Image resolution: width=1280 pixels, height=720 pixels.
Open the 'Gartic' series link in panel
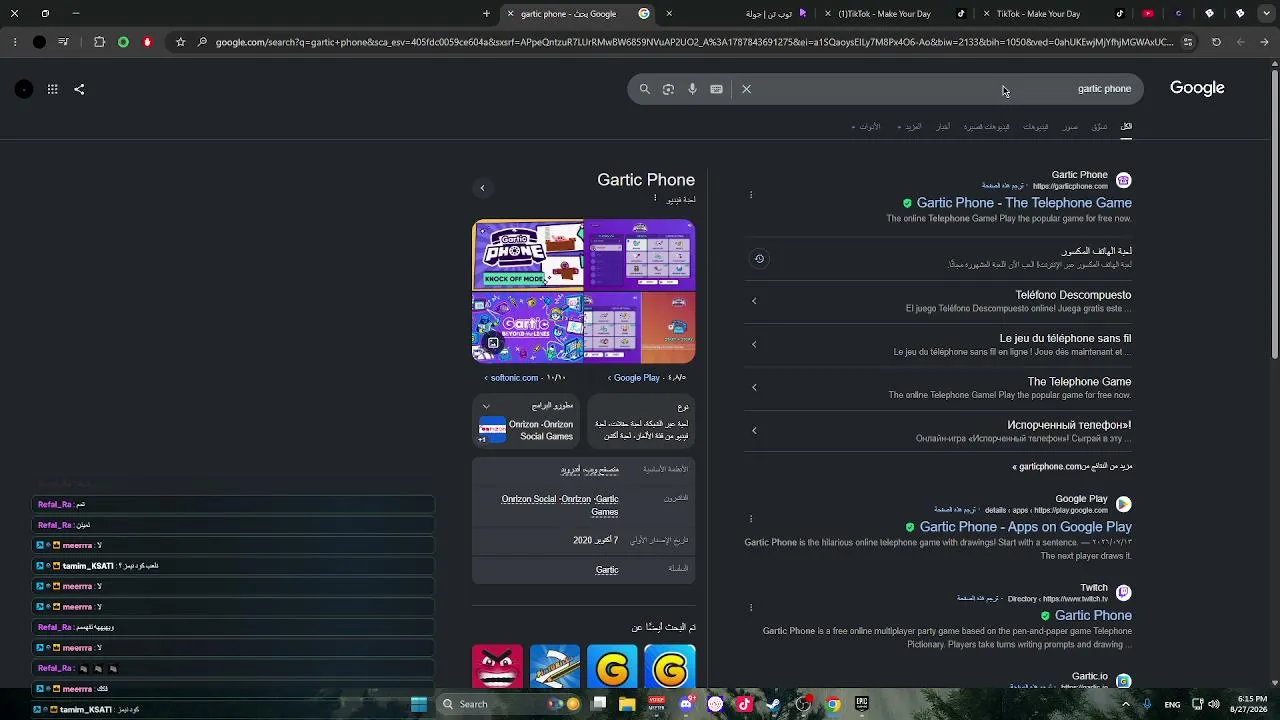pyautogui.click(x=607, y=570)
